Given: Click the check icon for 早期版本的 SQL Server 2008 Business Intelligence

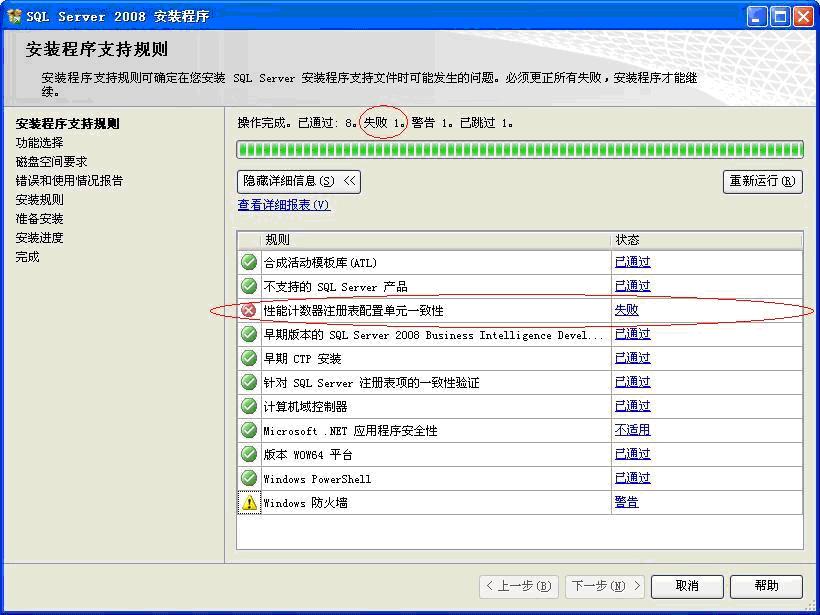Looking at the screenshot, I should [249, 334].
